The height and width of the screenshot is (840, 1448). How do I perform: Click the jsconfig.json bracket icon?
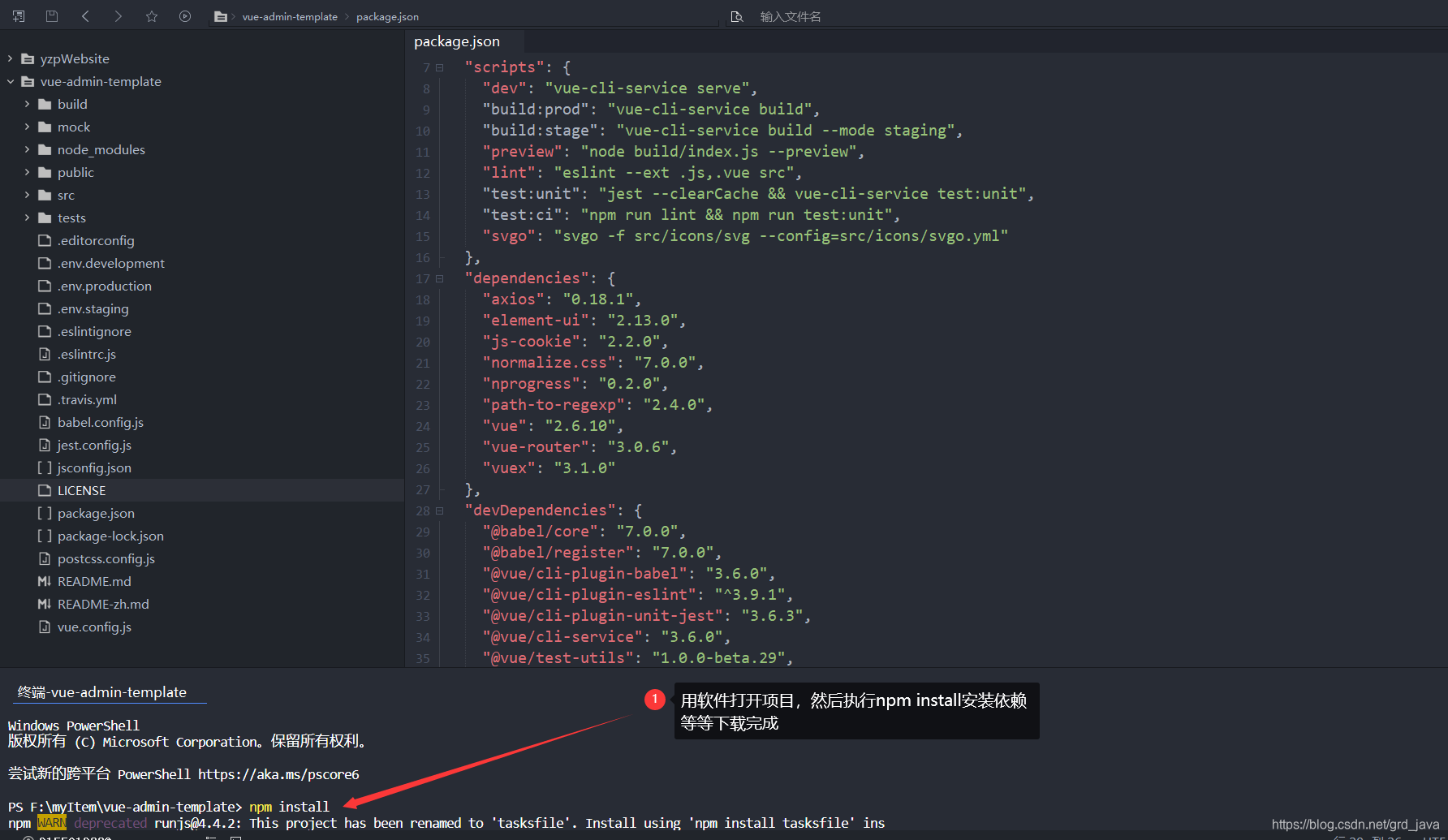[45, 467]
